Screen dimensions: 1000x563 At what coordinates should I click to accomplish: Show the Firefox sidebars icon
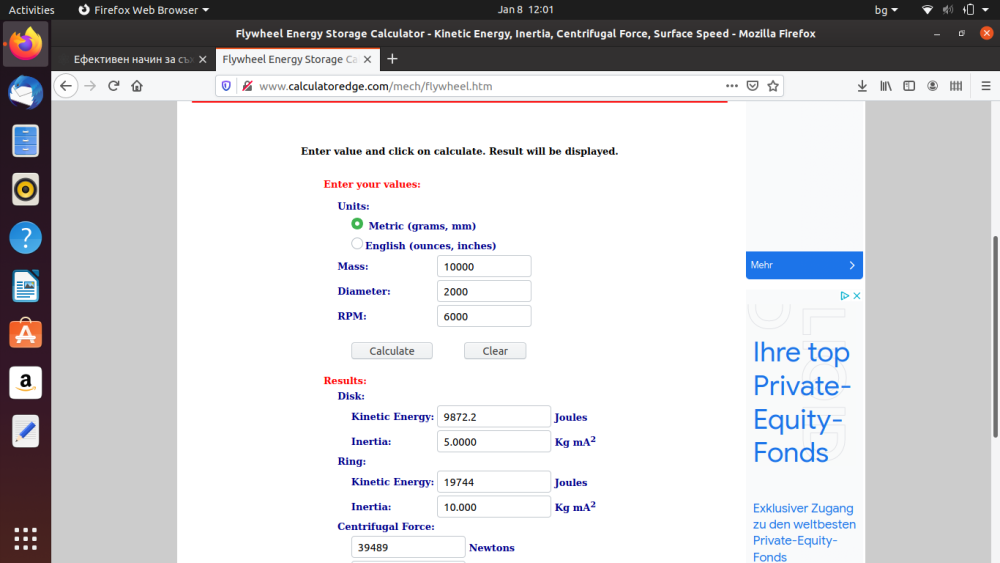pyautogui.click(x=909, y=86)
